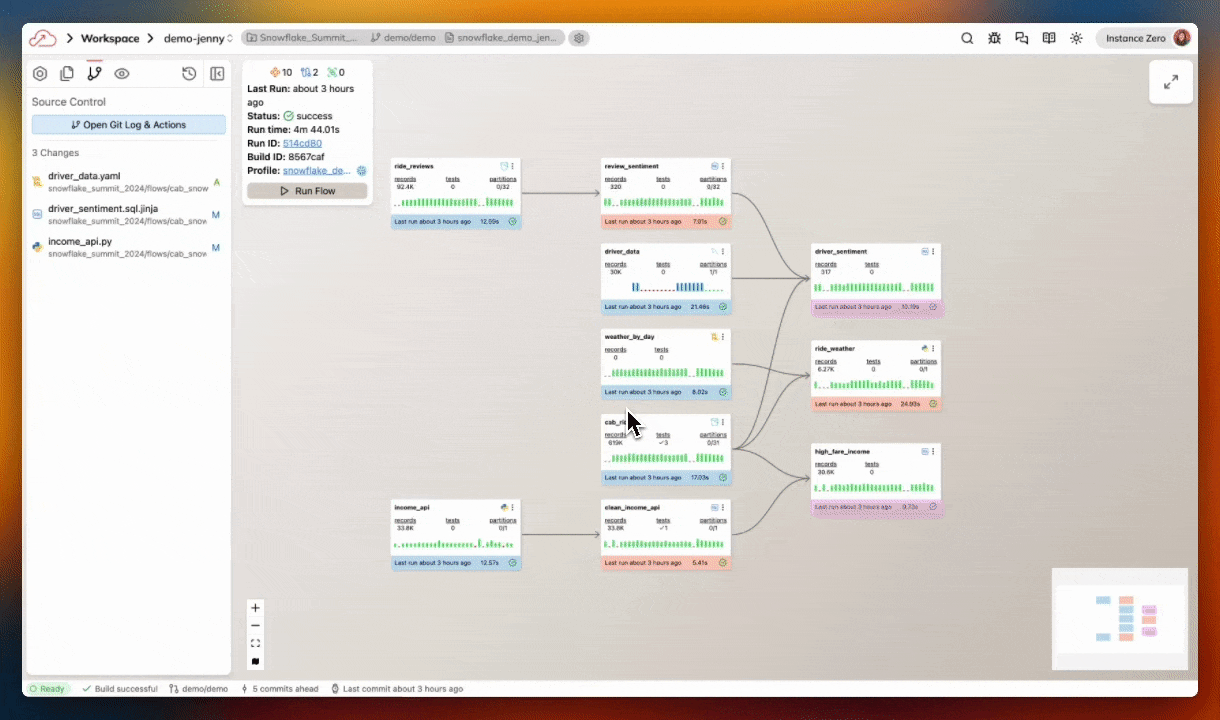The width and height of the screenshot is (1220, 720).
Task: Click the income_api Python type icon
Action: point(505,507)
